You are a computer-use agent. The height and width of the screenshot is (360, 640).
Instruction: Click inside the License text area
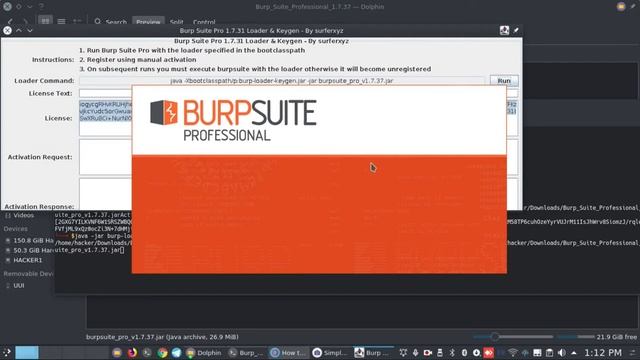click(x=105, y=118)
